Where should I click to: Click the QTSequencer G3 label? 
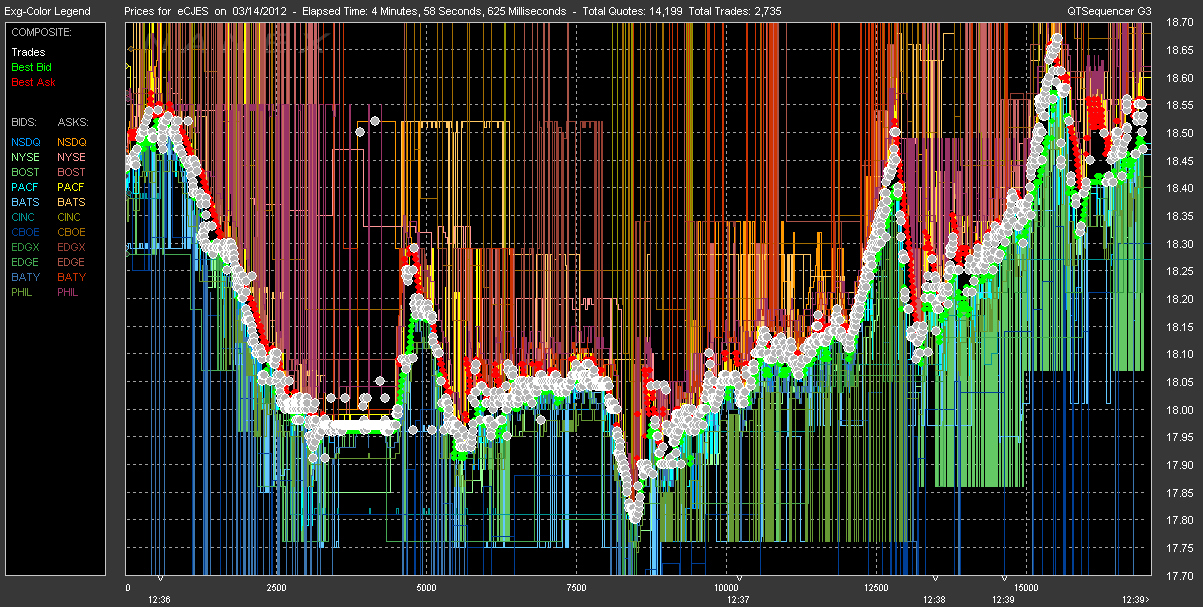pyautogui.click(x=1109, y=11)
